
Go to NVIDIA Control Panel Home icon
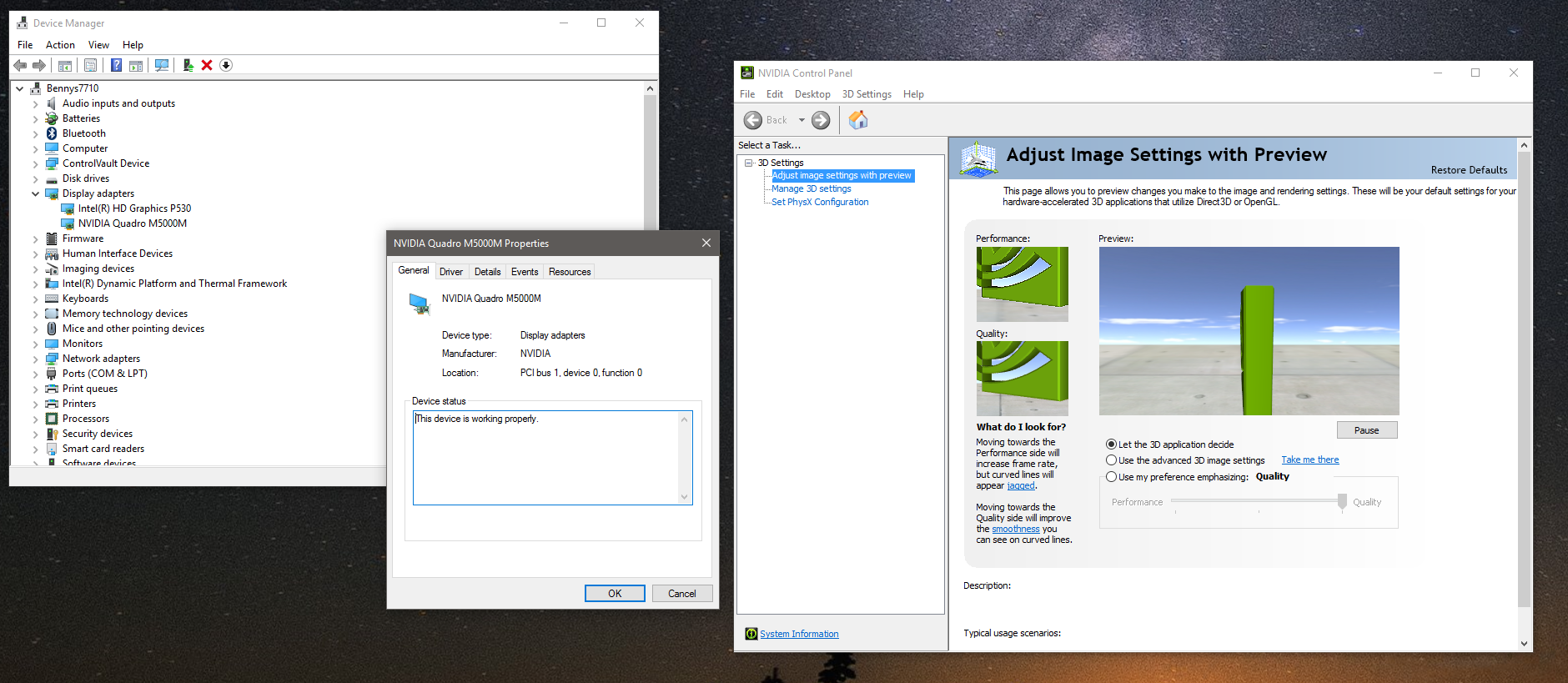point(858,120)
